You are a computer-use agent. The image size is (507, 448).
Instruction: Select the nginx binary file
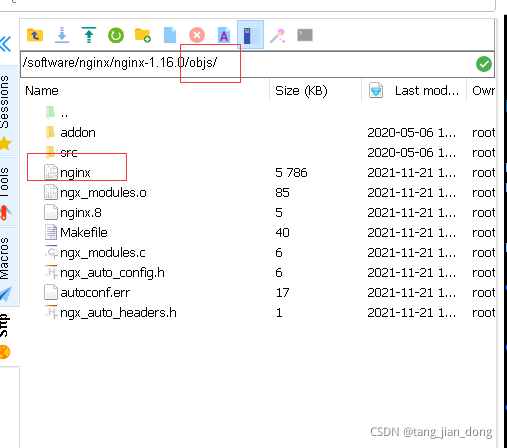coord(75,173)
